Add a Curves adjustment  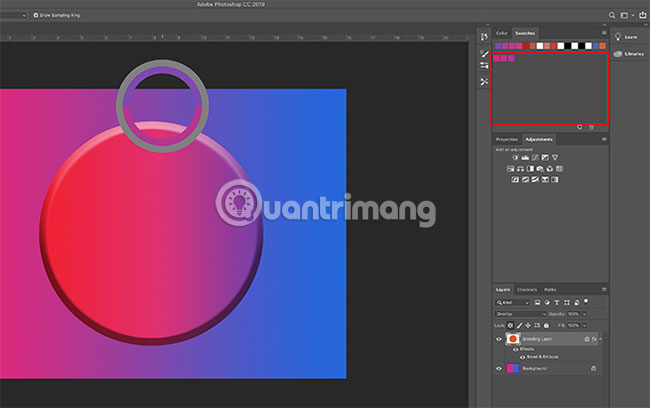coord(535,158)
